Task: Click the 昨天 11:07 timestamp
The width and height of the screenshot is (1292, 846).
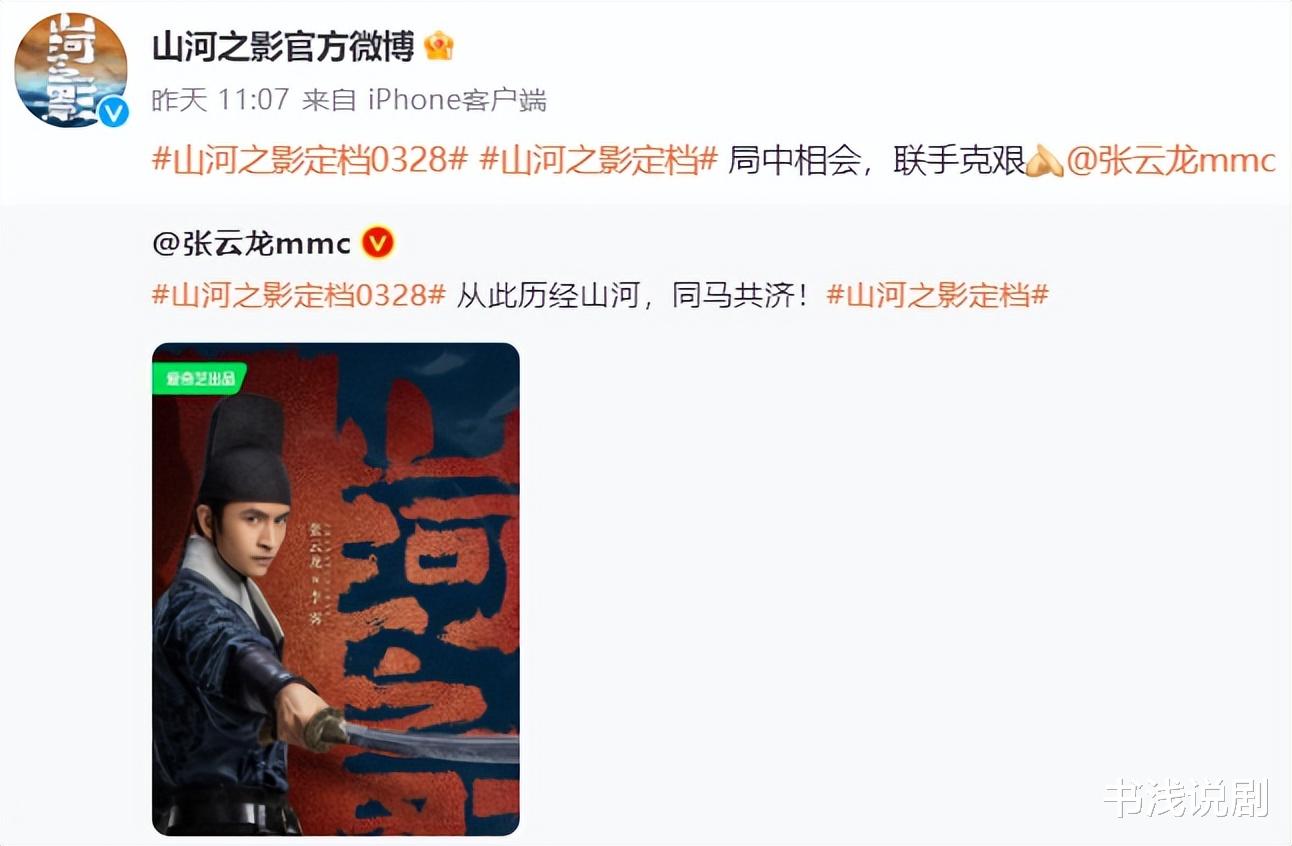Action: 220,99
